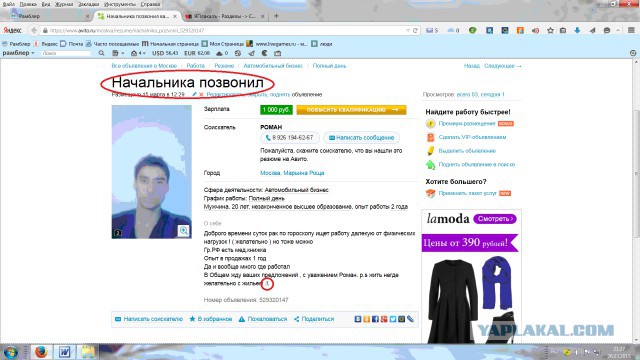This screenshot has width=640, height=360.
Task: Click USD 56,43 exchange rate
Action: (165, 53)
